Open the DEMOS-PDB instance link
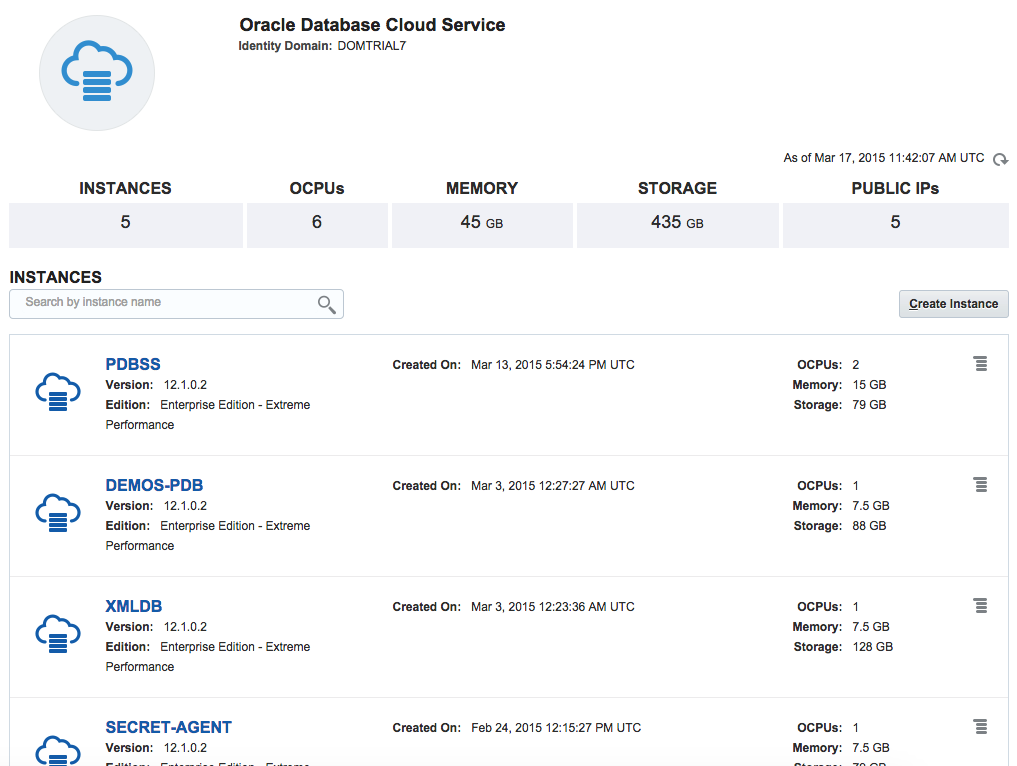The height and width of the screenshot is (766, 1017). tap(154, 486)
